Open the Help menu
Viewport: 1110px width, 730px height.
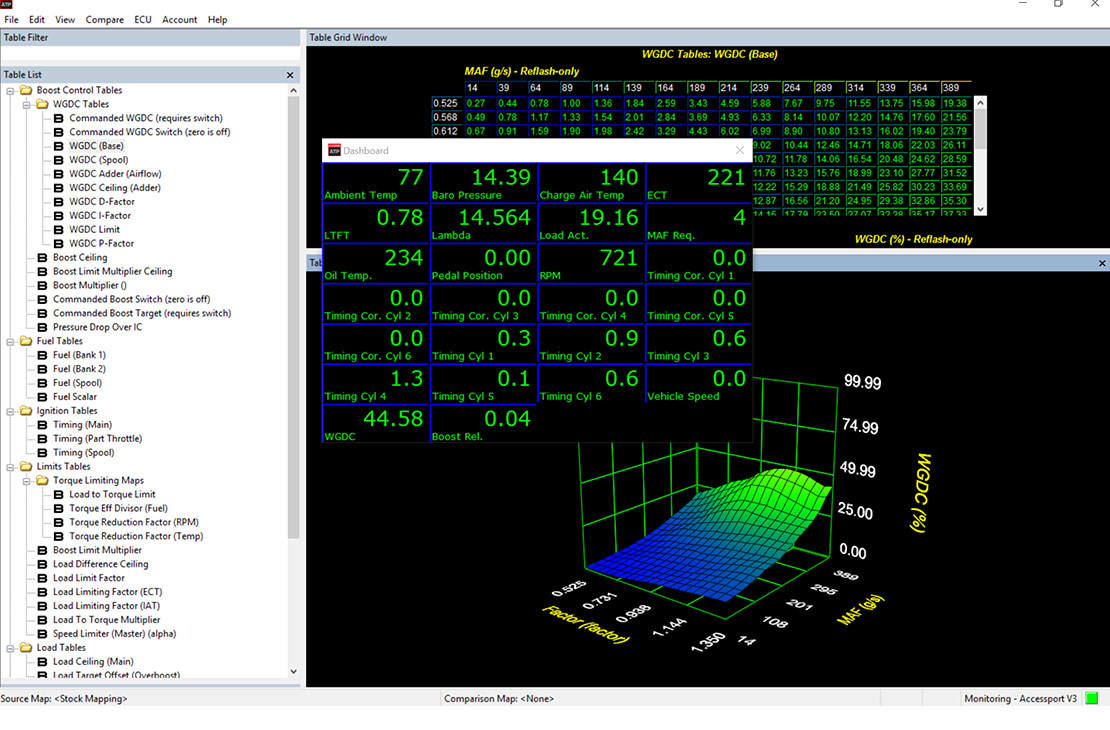click(x=217, y=20)
